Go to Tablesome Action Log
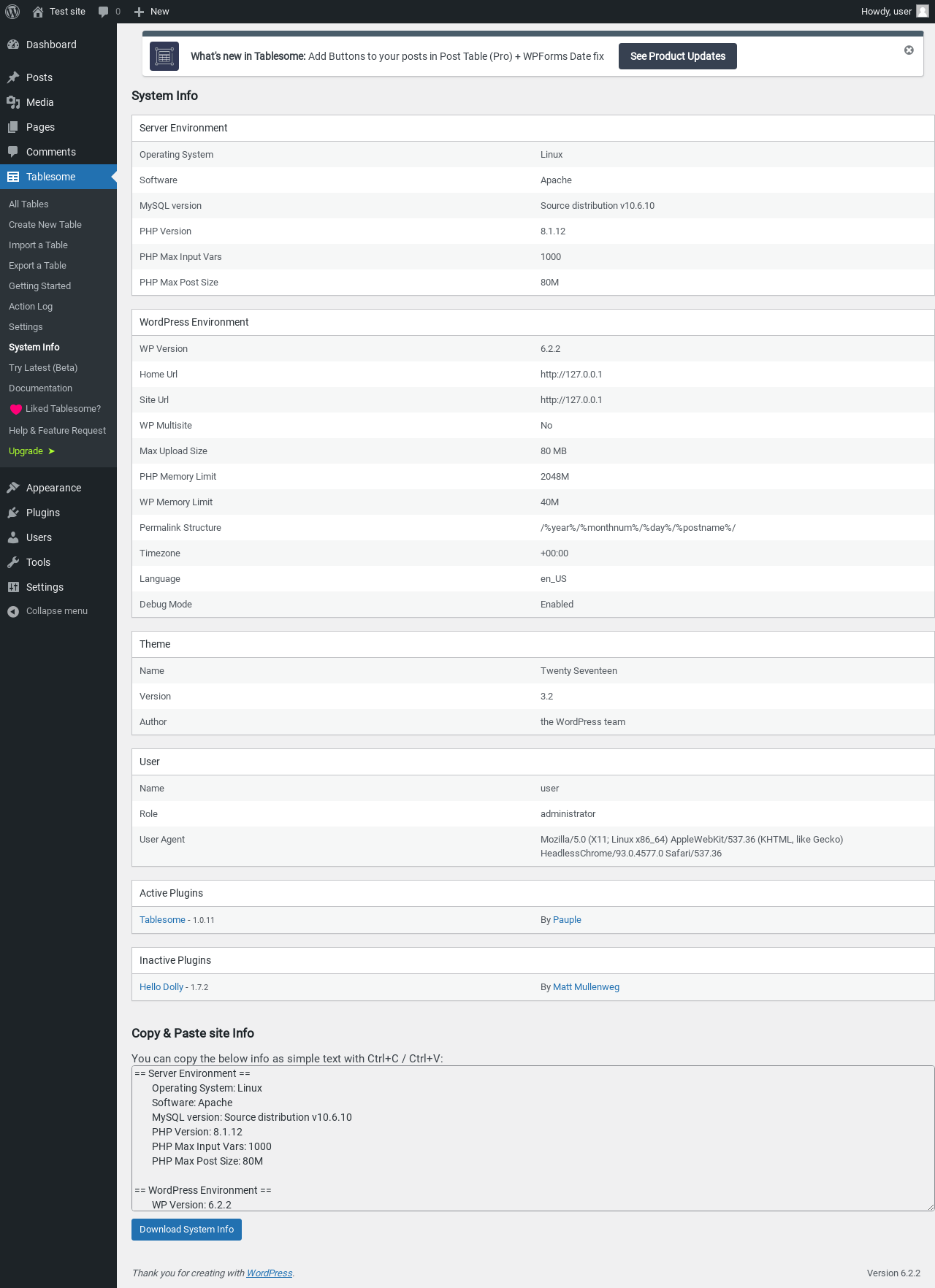The width and height of the screenshot is (935, 1288). tap(31, 307)
